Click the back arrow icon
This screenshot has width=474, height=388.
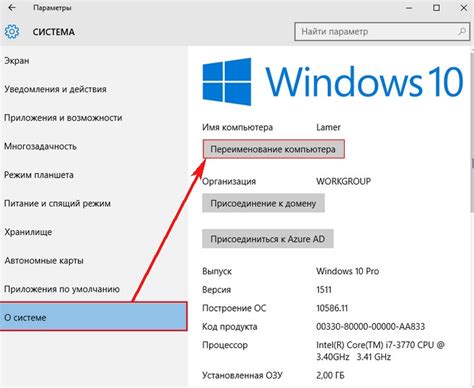[x=12, y=7]
